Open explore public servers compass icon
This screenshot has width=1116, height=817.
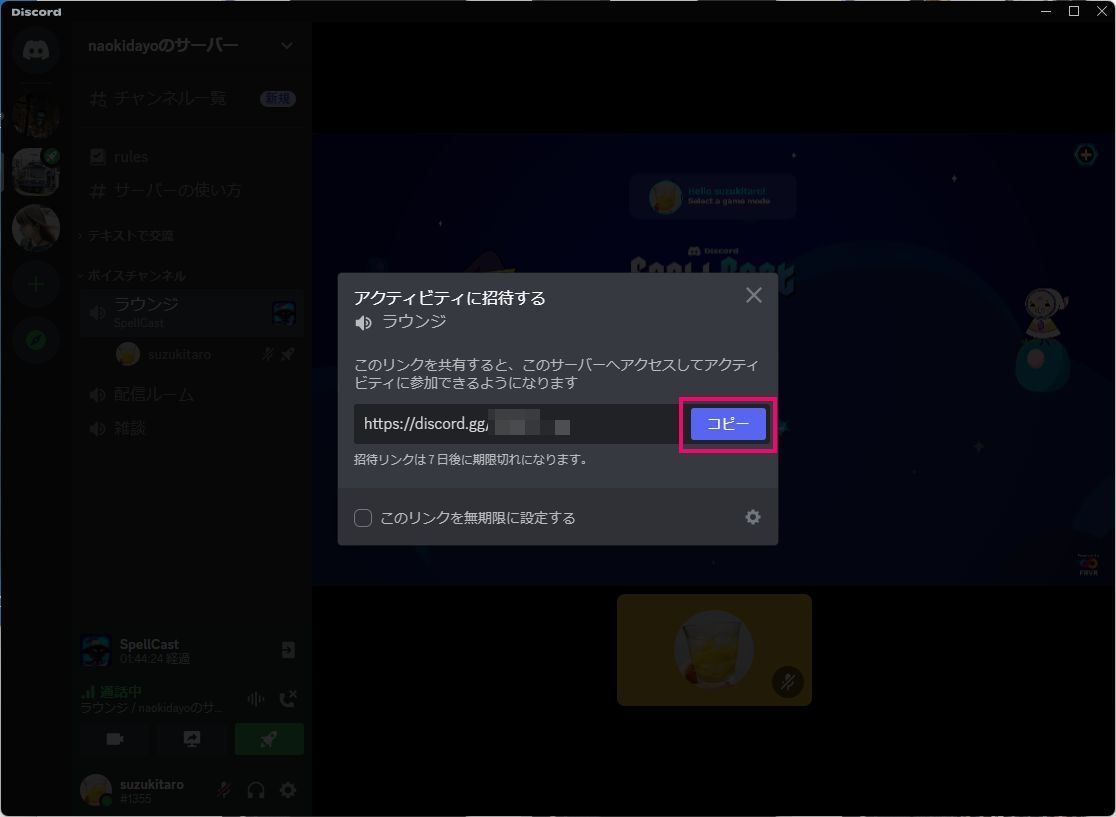pyautogui.click(x=36, y=340)
